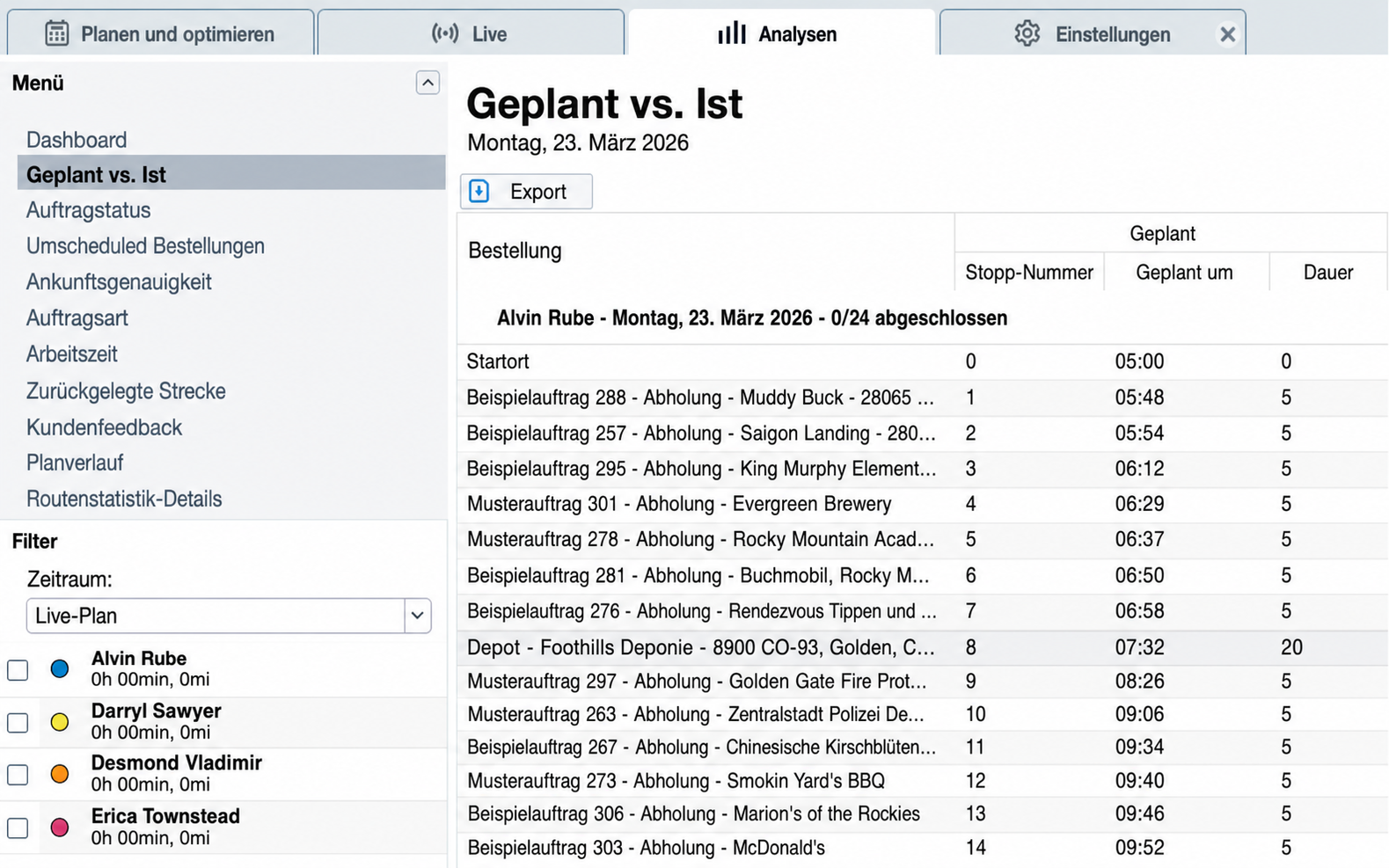Open the Planen und optimieren tab

click(160, 33)
